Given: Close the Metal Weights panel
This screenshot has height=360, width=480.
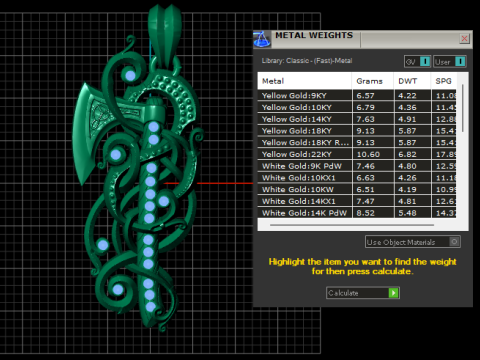Looking at the screenshot, I should click(x=464, y=39).
